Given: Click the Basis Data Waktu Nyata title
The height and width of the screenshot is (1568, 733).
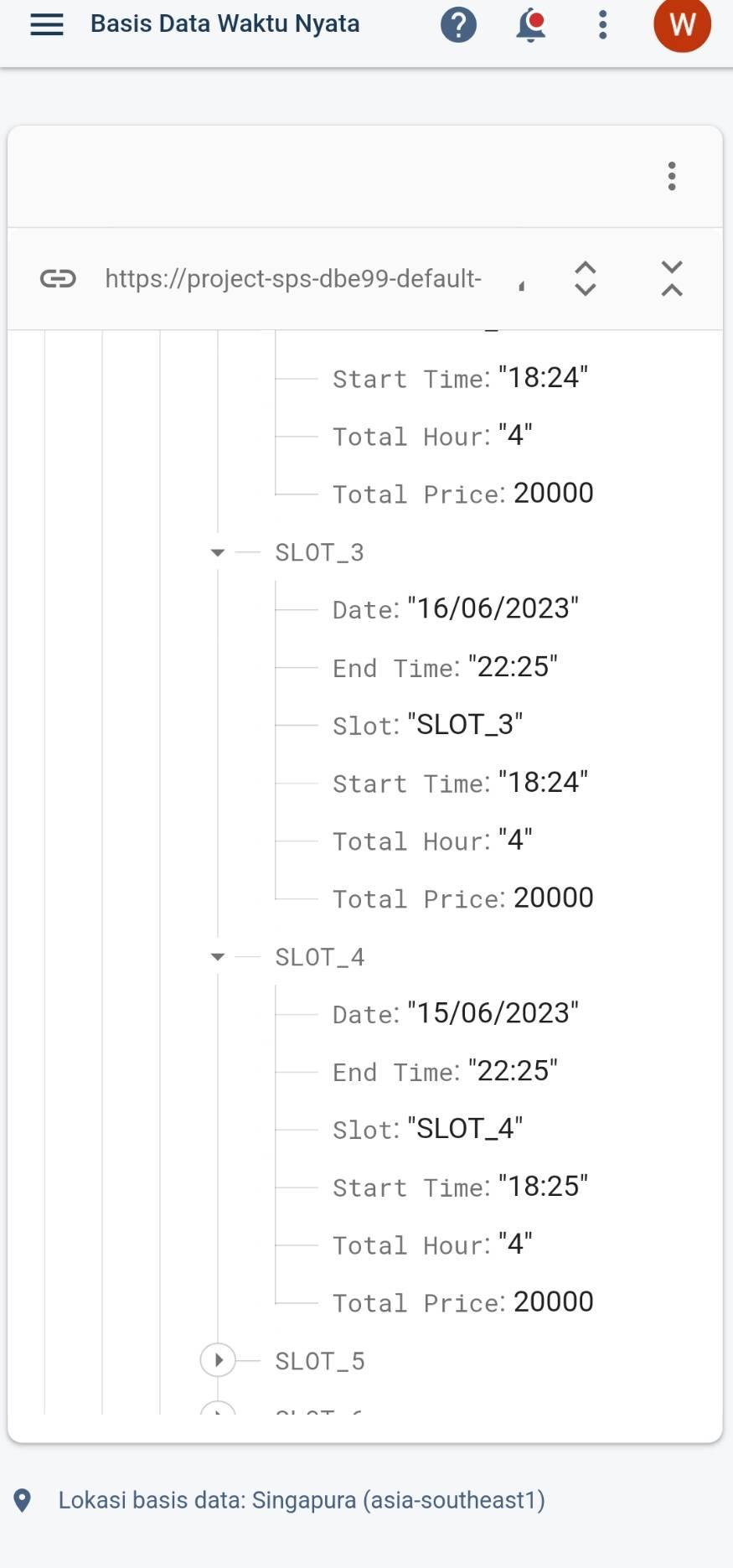Looking at the screenshot, I should pyautogui.click(x=225, y=24).
